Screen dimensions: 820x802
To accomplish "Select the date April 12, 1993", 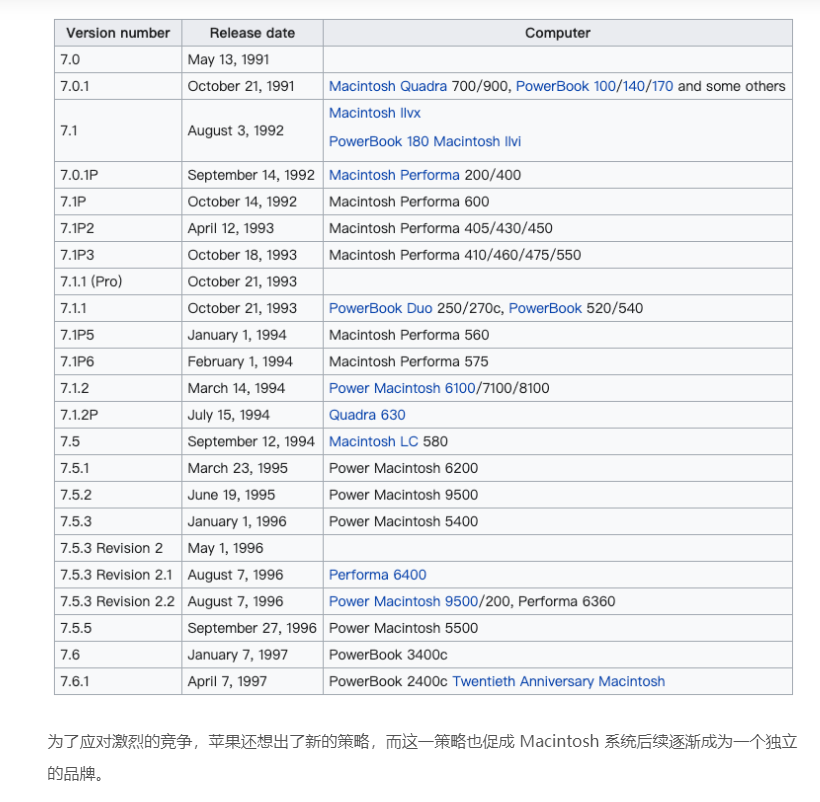I will pos(231,228).
